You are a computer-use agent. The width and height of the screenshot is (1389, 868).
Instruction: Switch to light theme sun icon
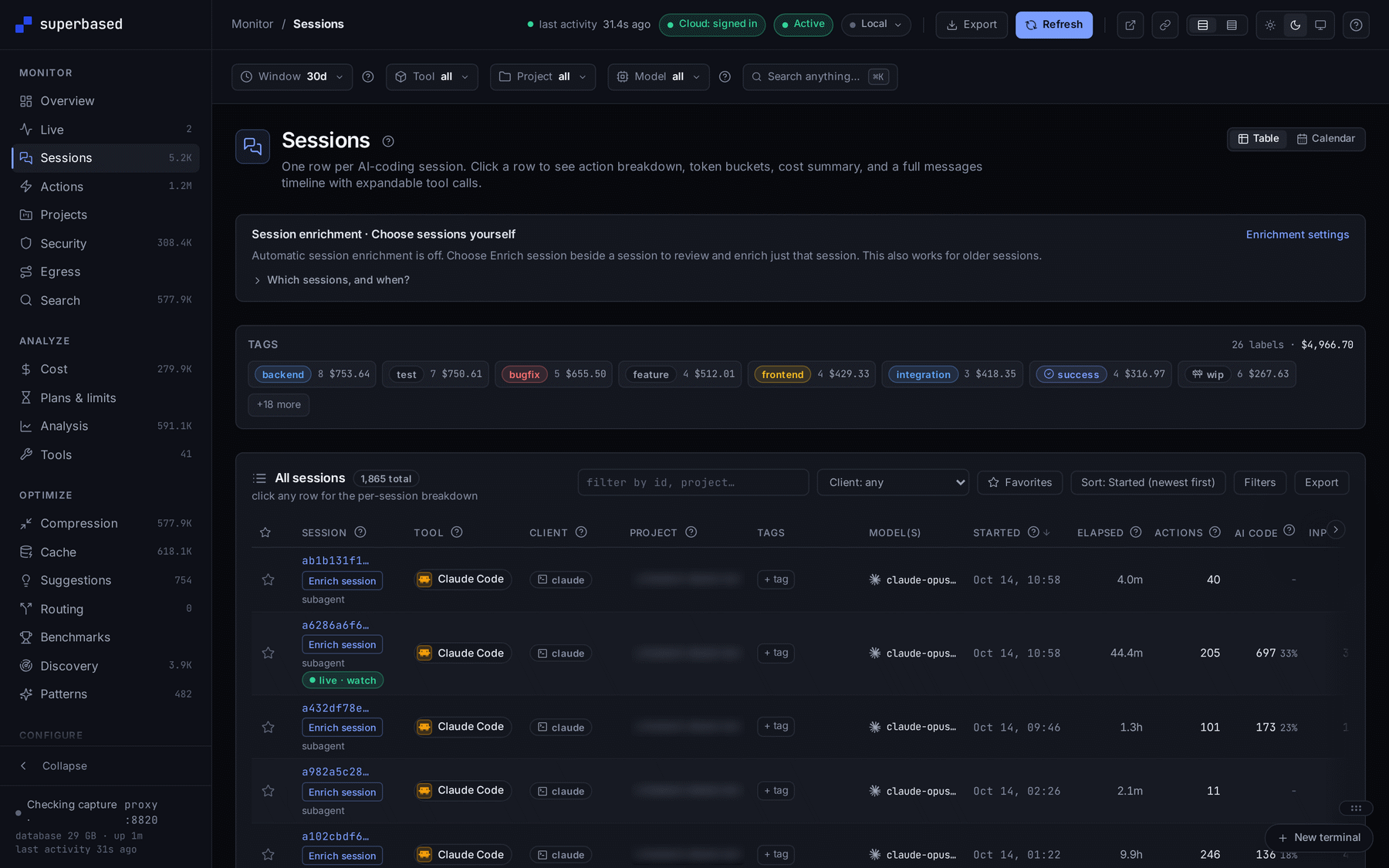point(1270,25)
